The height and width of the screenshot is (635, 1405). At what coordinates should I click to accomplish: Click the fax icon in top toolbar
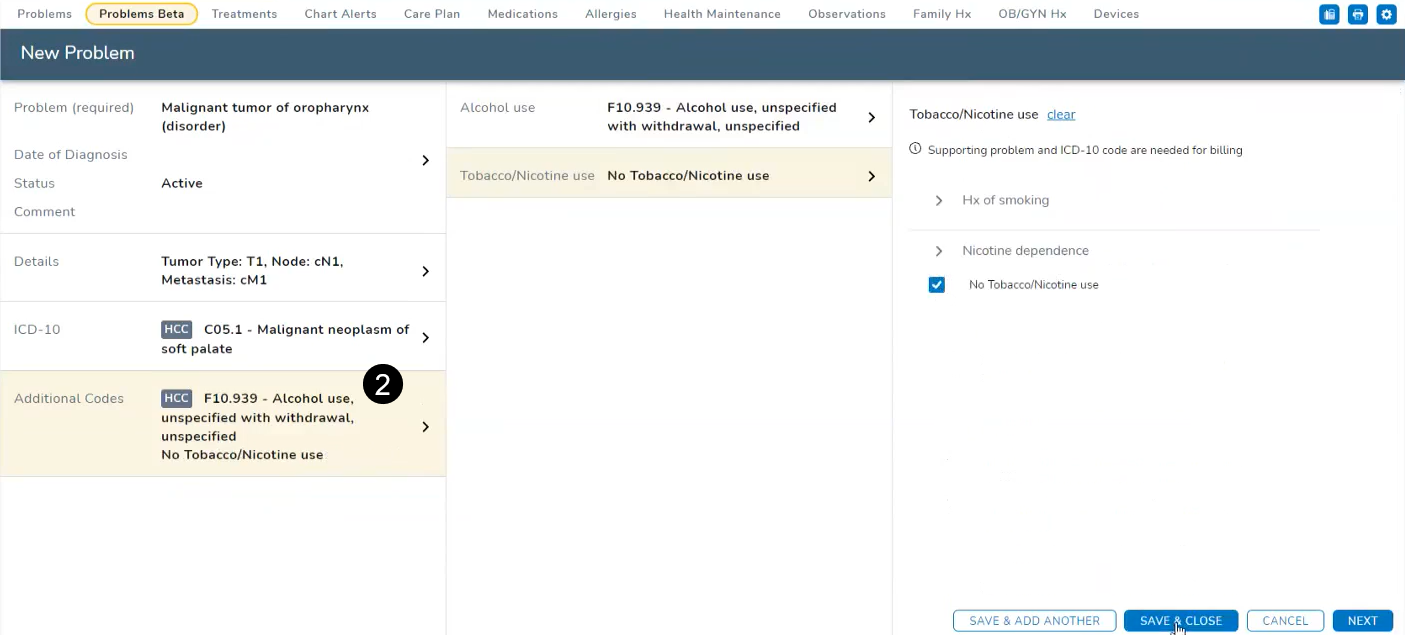(1329, 14)
